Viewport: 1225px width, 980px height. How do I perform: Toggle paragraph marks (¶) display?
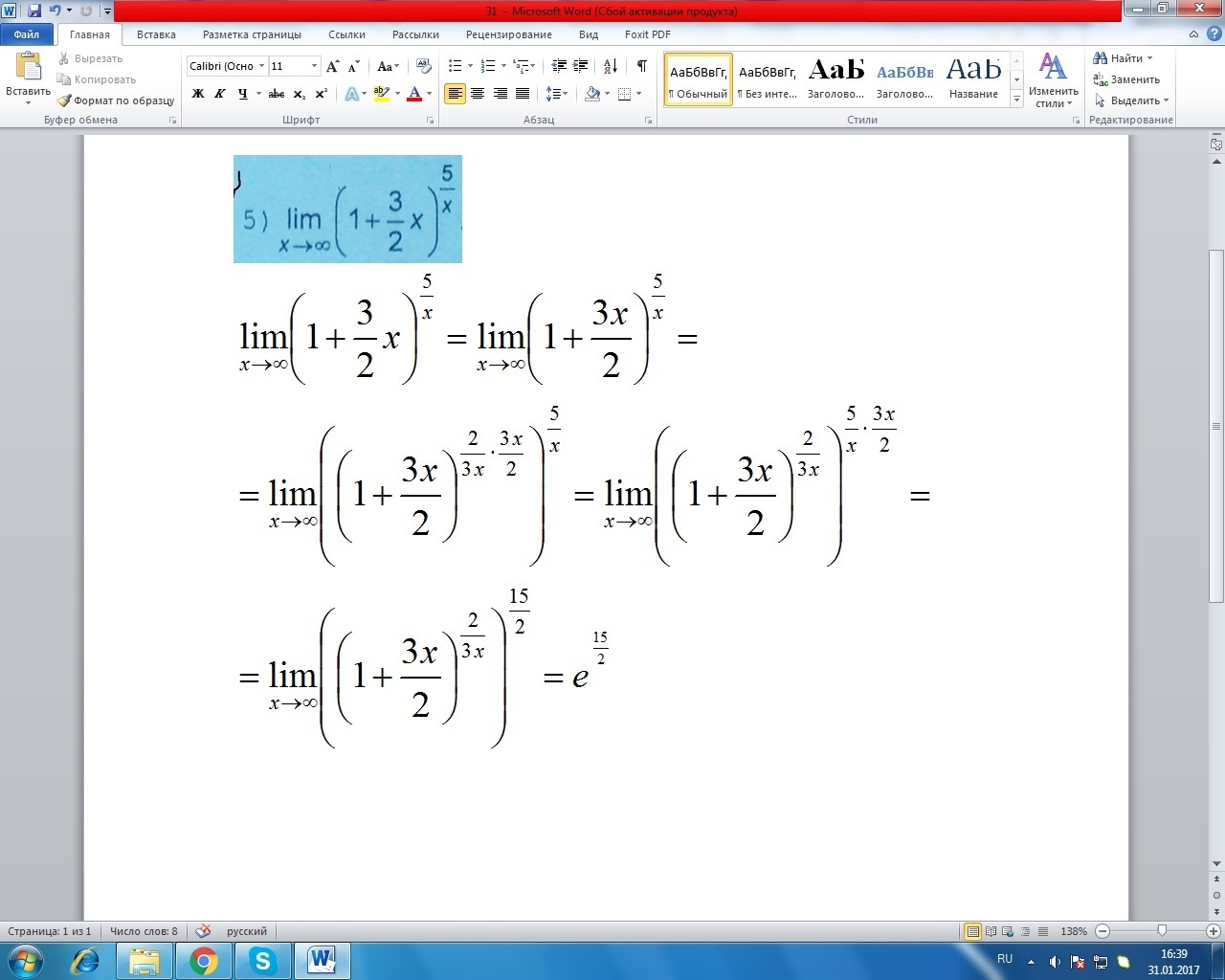[641, 66]
